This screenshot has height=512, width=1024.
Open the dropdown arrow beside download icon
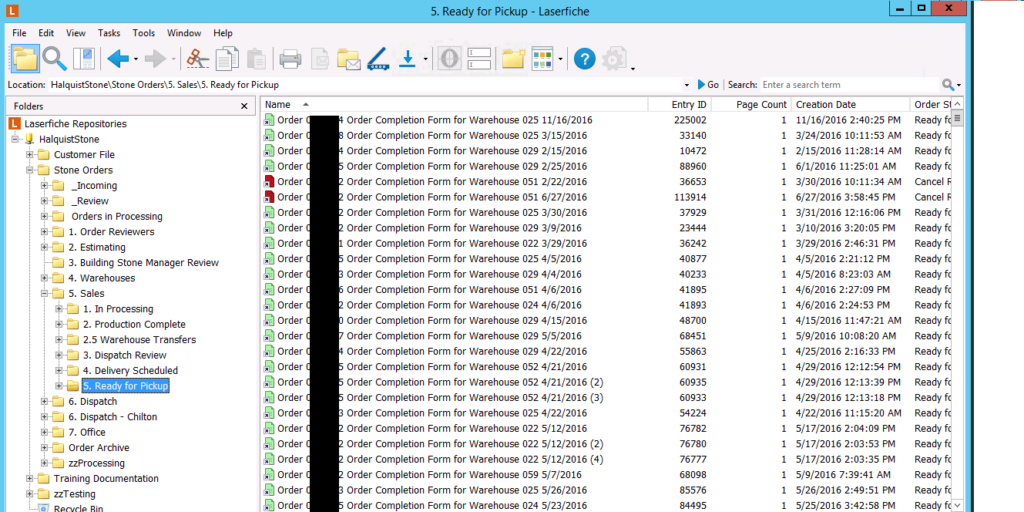425,59
